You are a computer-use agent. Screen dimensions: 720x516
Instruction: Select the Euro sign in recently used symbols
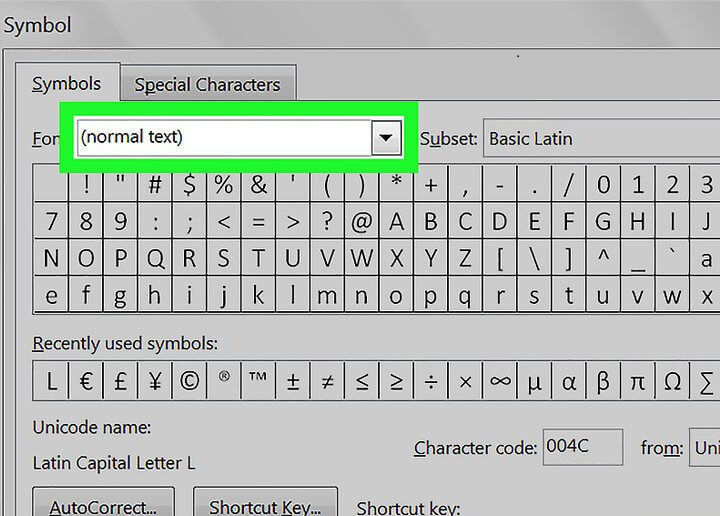coord(86,382)
